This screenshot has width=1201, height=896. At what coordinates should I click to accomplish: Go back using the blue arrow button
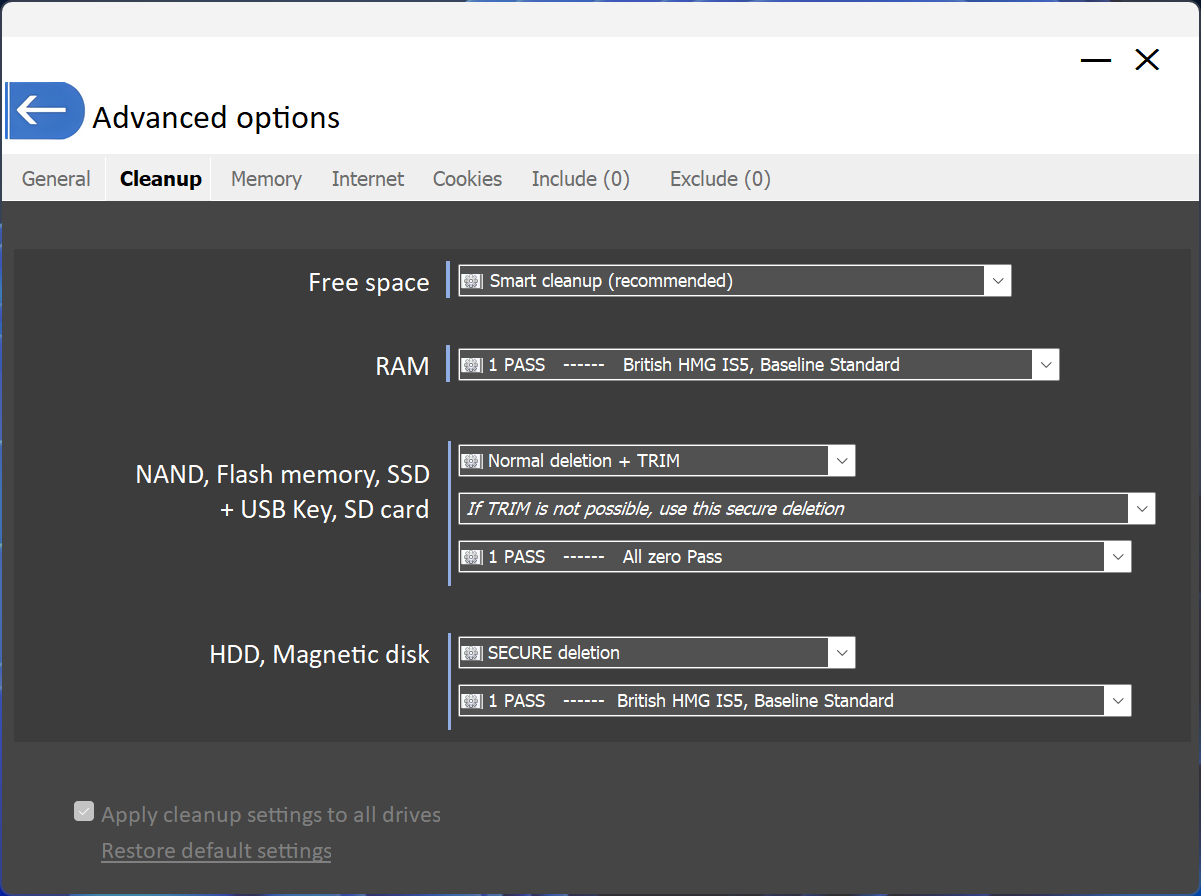pyautogui.click(x=45, y=110)
